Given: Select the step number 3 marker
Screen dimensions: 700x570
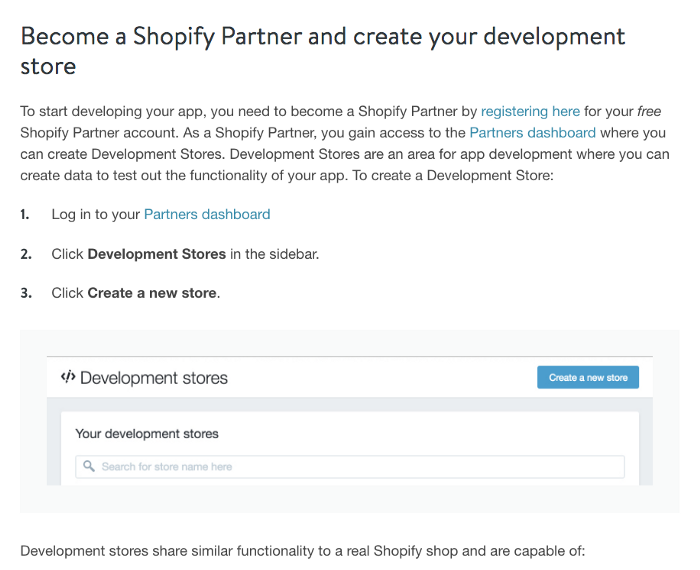Looking at the screenshot, I should [25, 293].
